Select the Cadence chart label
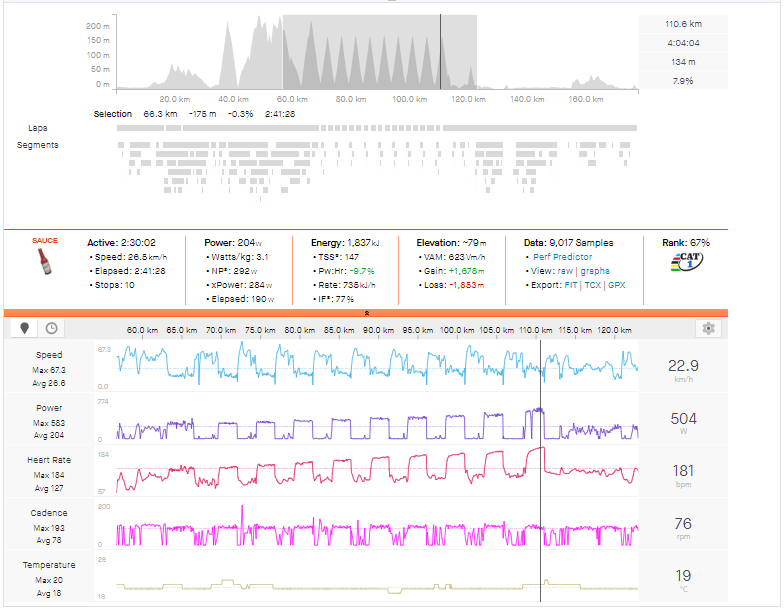The width and height of the screenshot is (784, 611). coord(49,513)
